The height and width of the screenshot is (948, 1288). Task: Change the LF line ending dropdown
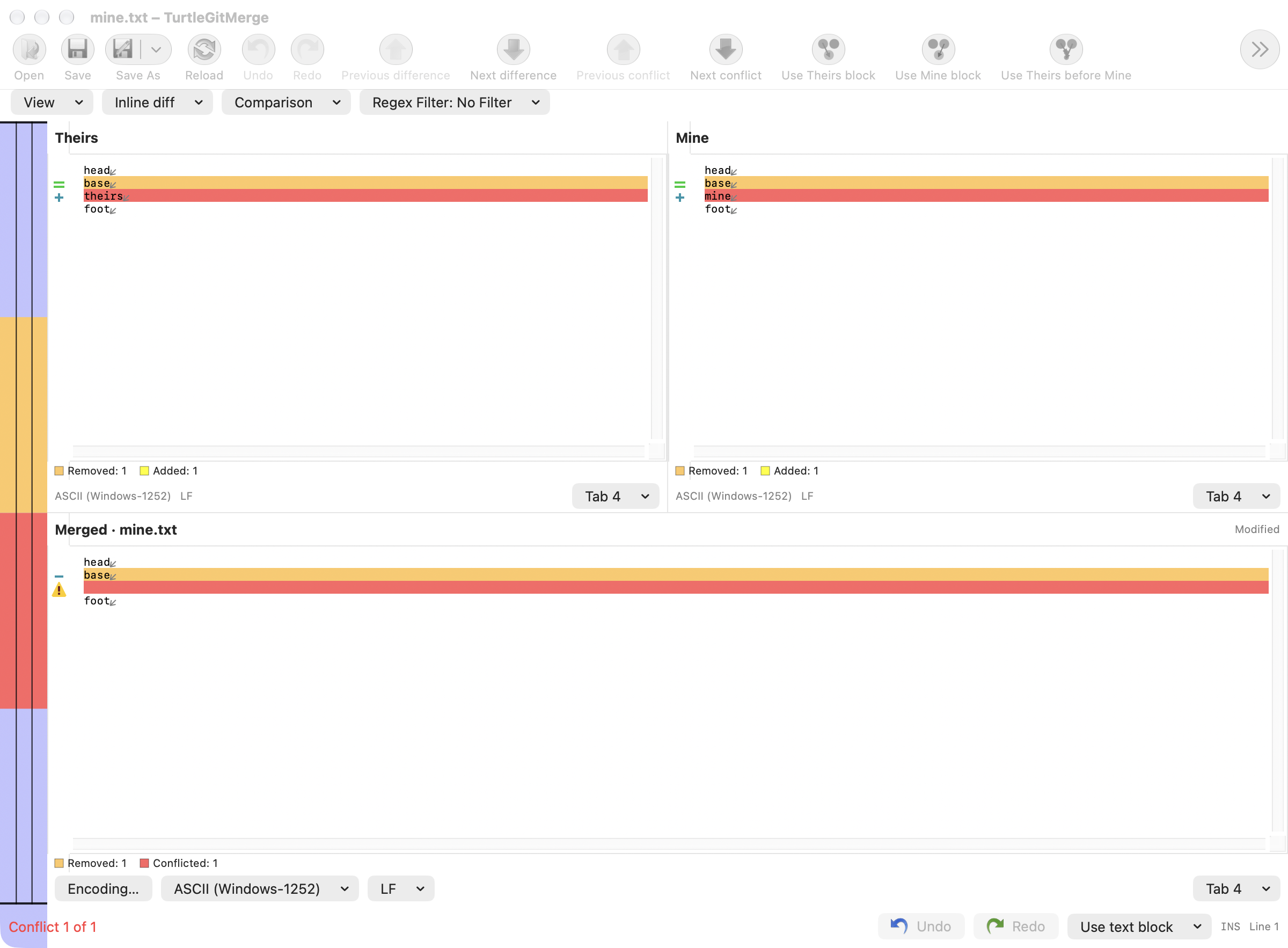(x=401, y=889)
